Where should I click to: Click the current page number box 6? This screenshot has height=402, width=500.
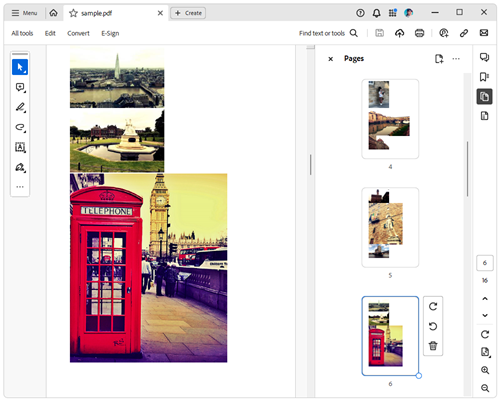(x=485, y=263)
